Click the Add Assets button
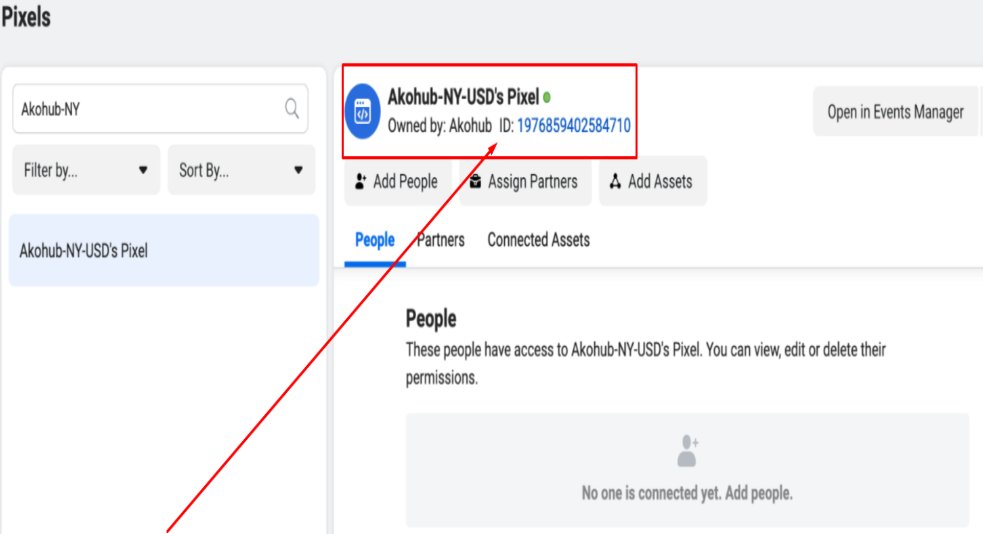 [x=653, y=181]
